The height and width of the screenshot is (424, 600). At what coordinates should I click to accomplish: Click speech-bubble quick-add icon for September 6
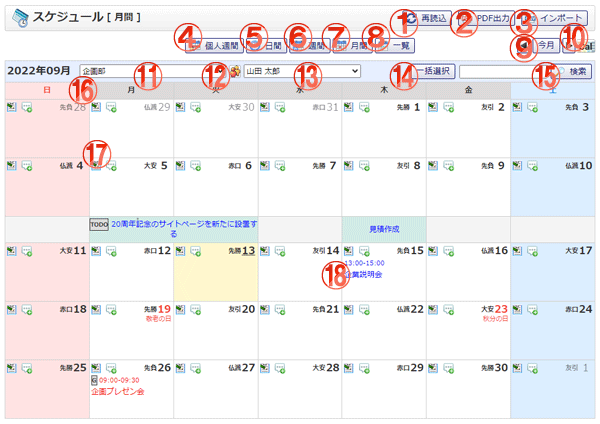point(196,166)
